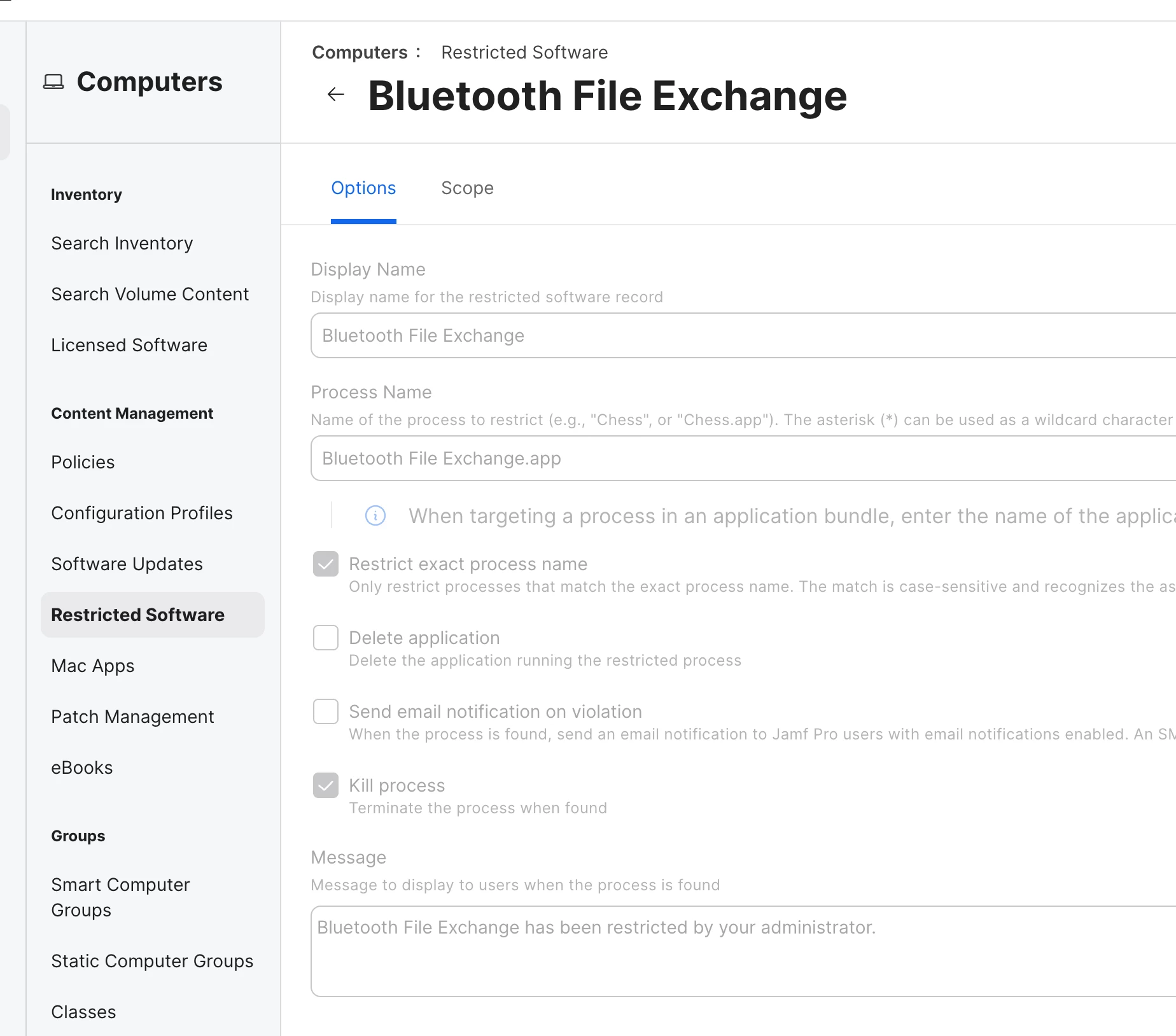Image resolution: width=1176 pixels, height=1036 pixels.
Task: Select Restricted Software sidebar item
Action: 153,615
